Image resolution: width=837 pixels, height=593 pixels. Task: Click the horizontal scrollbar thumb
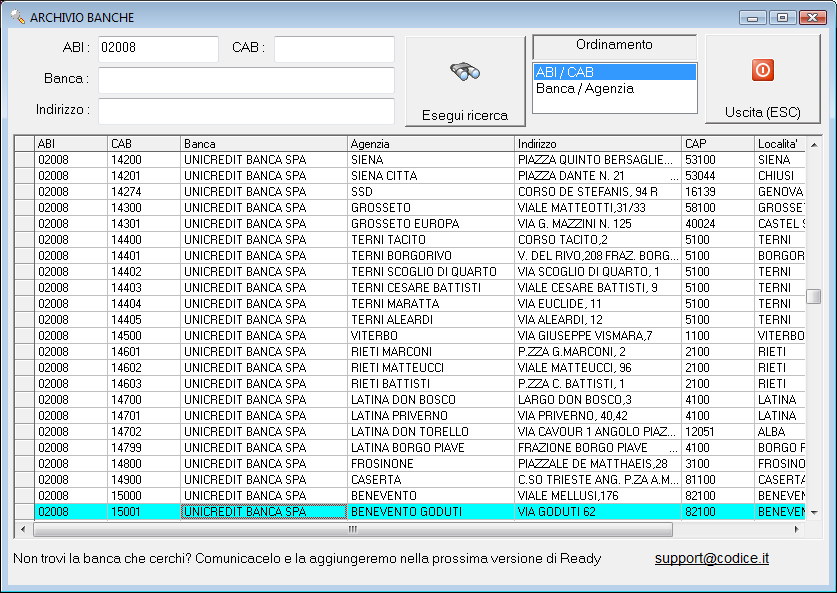point(353,529)
